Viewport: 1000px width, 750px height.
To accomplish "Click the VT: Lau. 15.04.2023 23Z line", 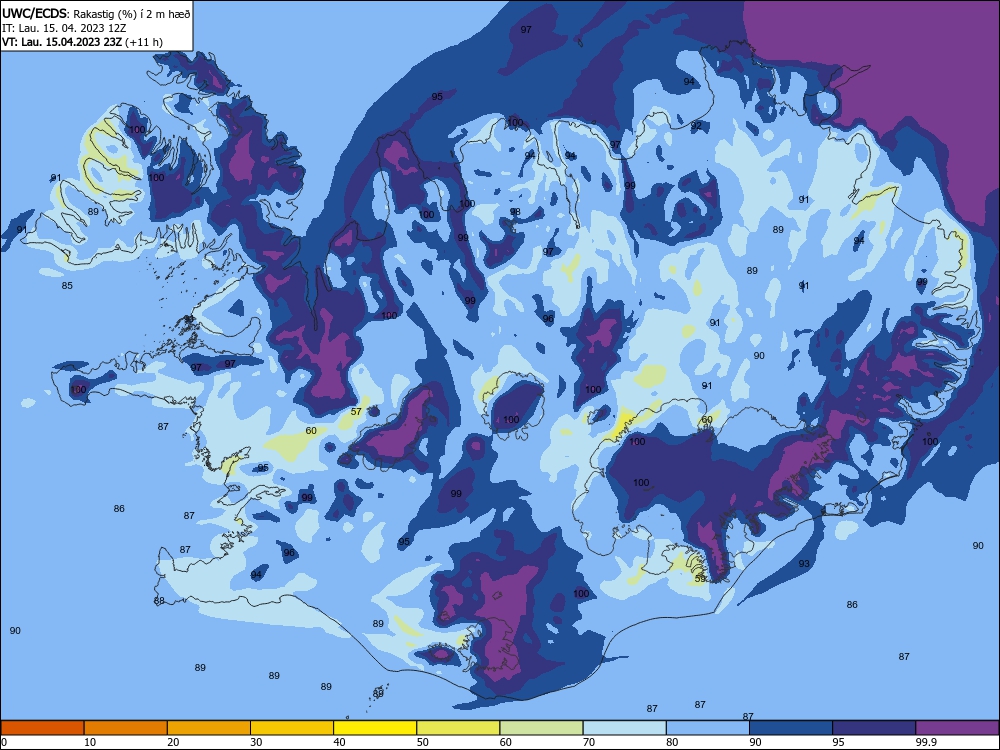I will point(82,42).
